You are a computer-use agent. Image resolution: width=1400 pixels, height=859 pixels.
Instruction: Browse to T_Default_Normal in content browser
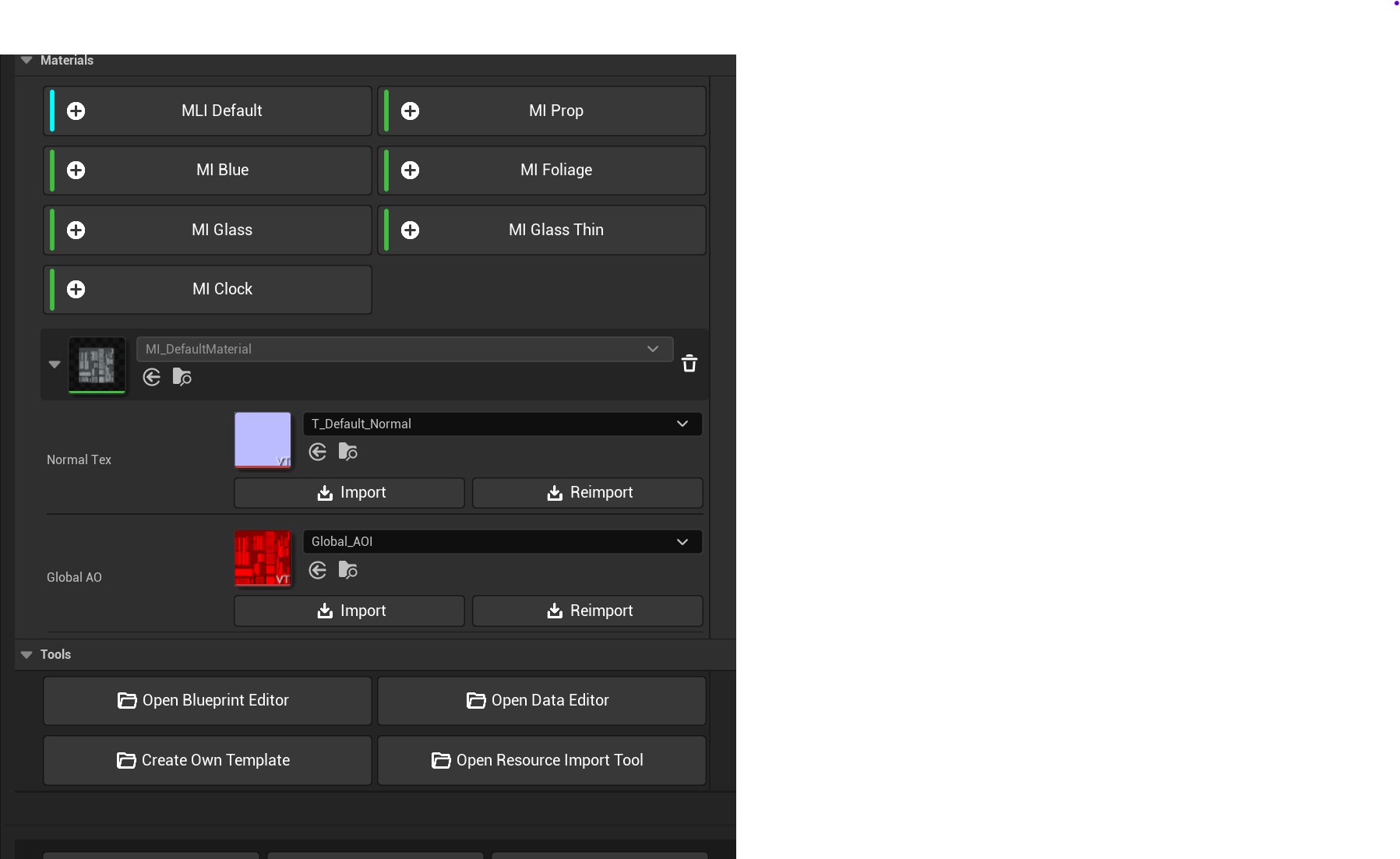[x=348, y=452]
